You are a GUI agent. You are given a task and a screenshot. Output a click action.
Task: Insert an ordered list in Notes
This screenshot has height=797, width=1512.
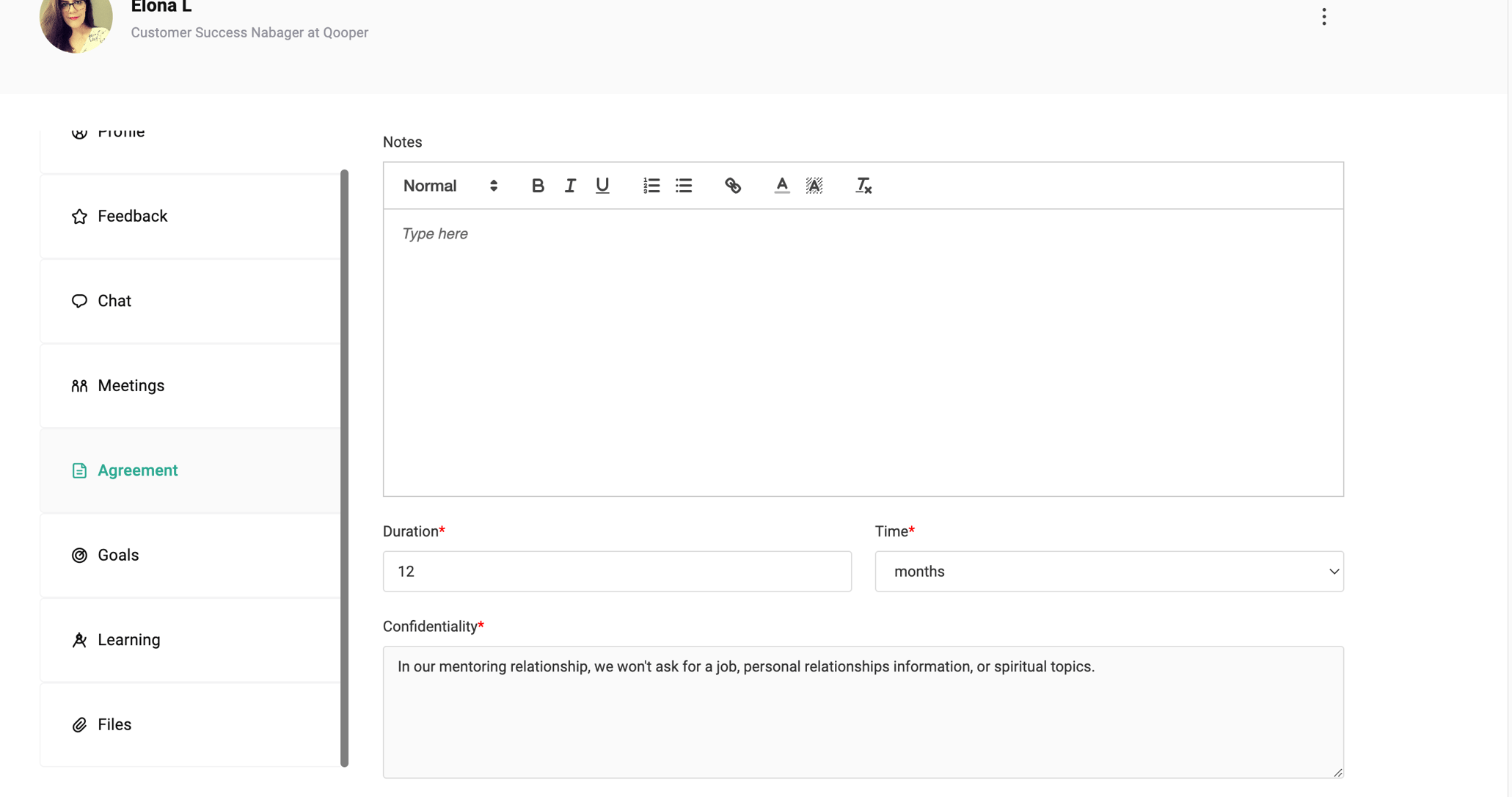[x=651, y=186]
